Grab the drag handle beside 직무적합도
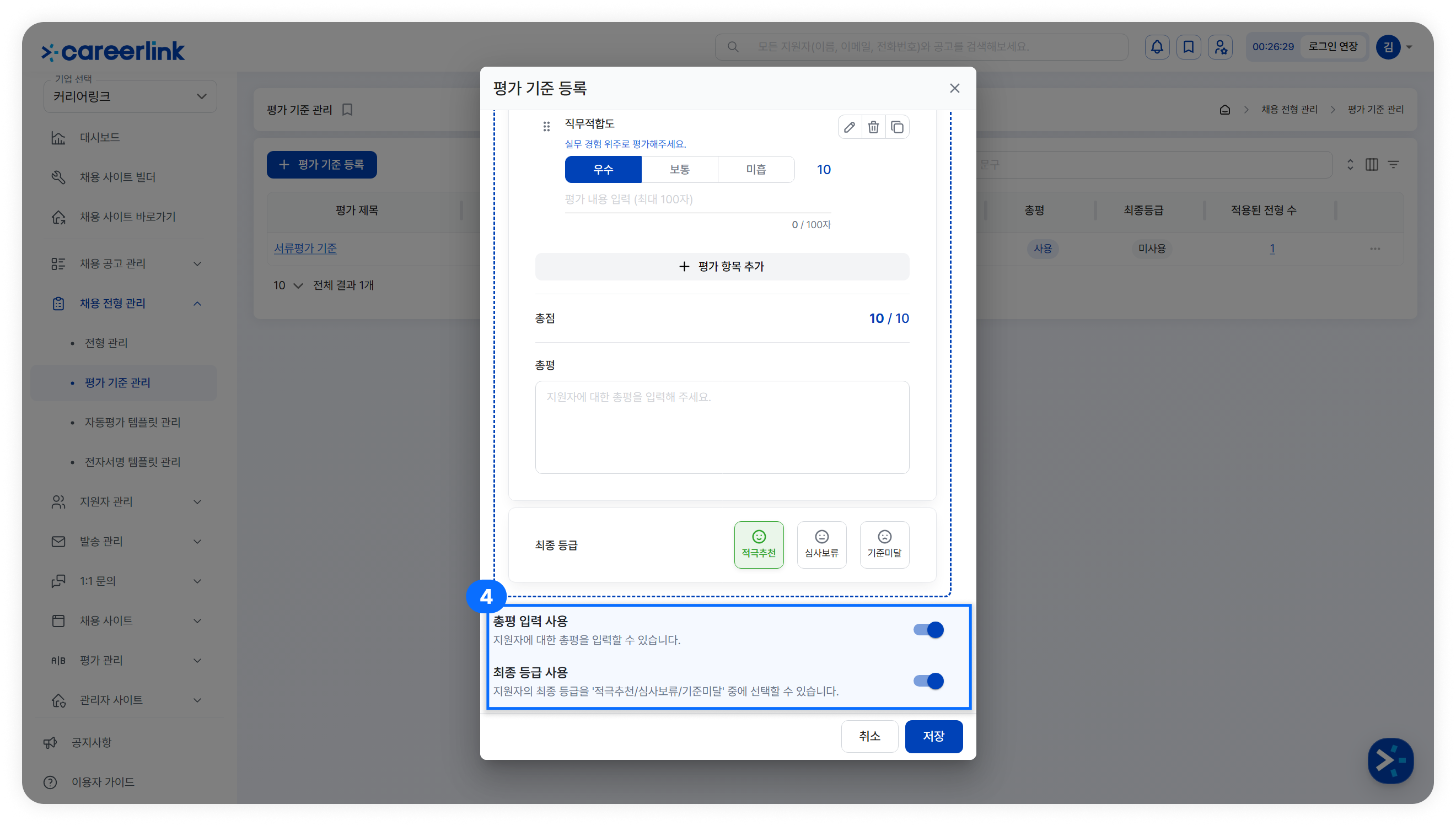Image resolution: width=1456 pixels, height=826 pixels. pos(546,127)
